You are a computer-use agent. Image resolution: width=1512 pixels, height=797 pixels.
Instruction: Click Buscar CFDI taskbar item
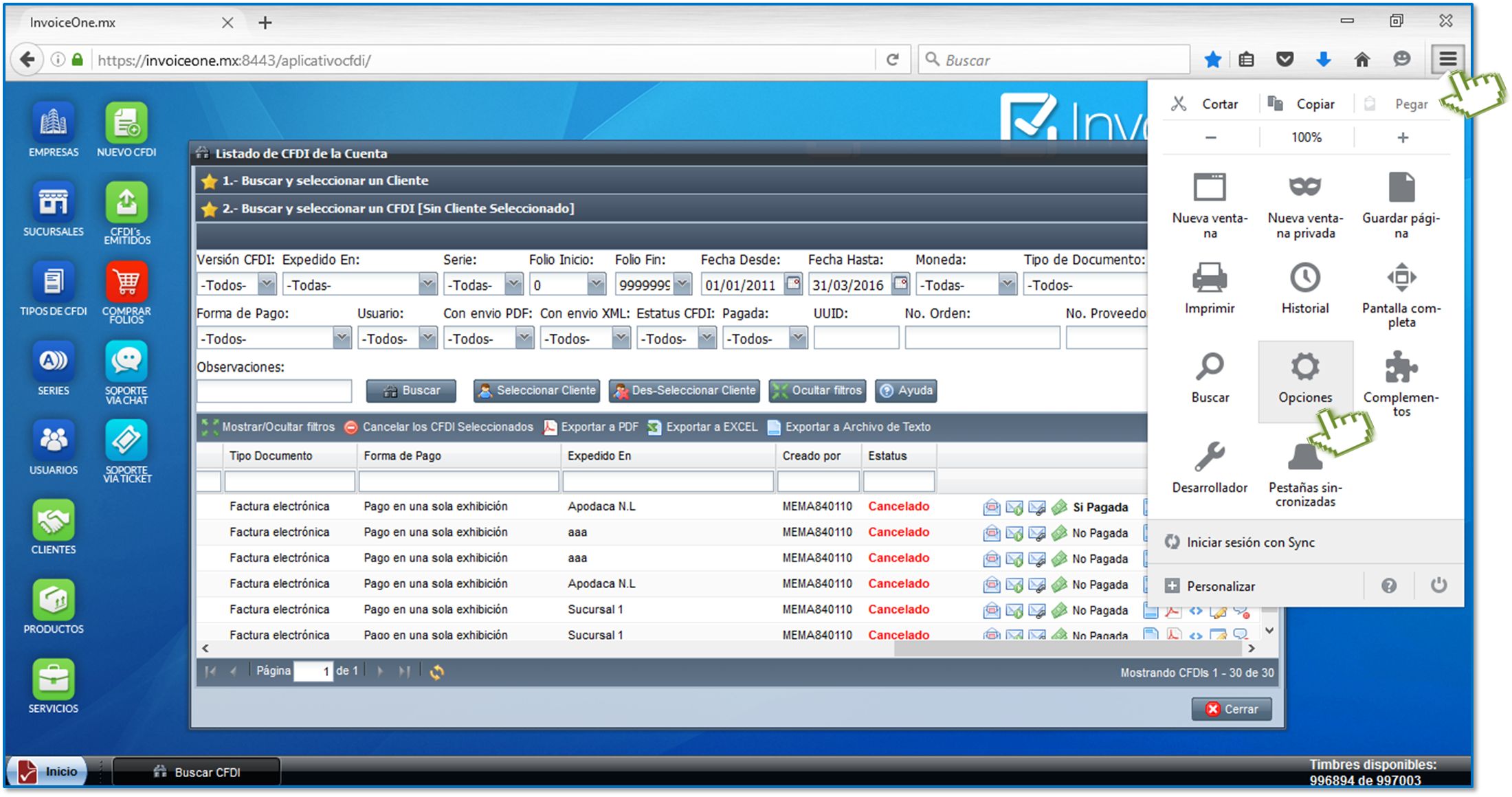tap(197, 772)
